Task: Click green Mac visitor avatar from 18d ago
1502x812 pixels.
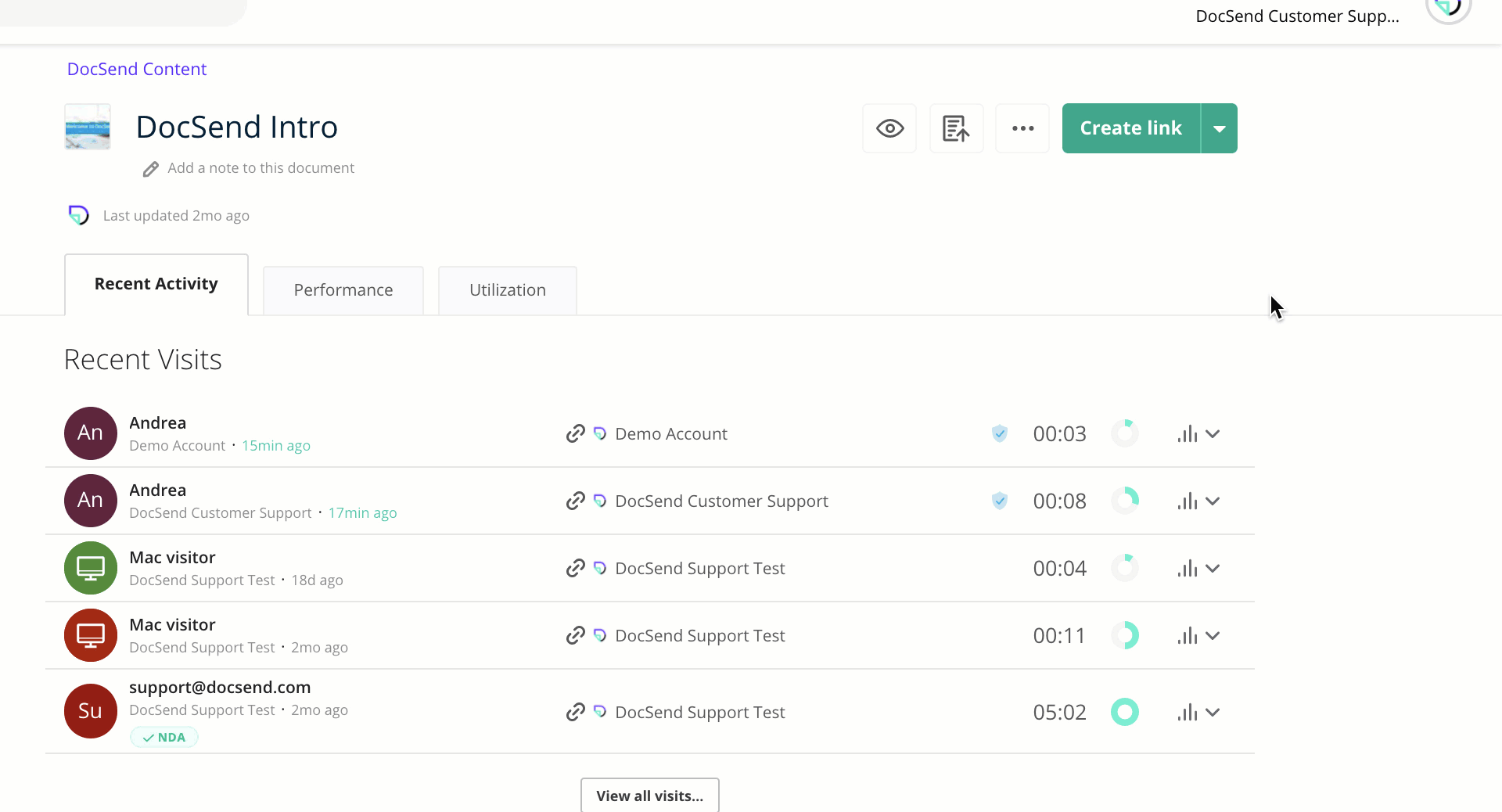Action: [91, 568]
